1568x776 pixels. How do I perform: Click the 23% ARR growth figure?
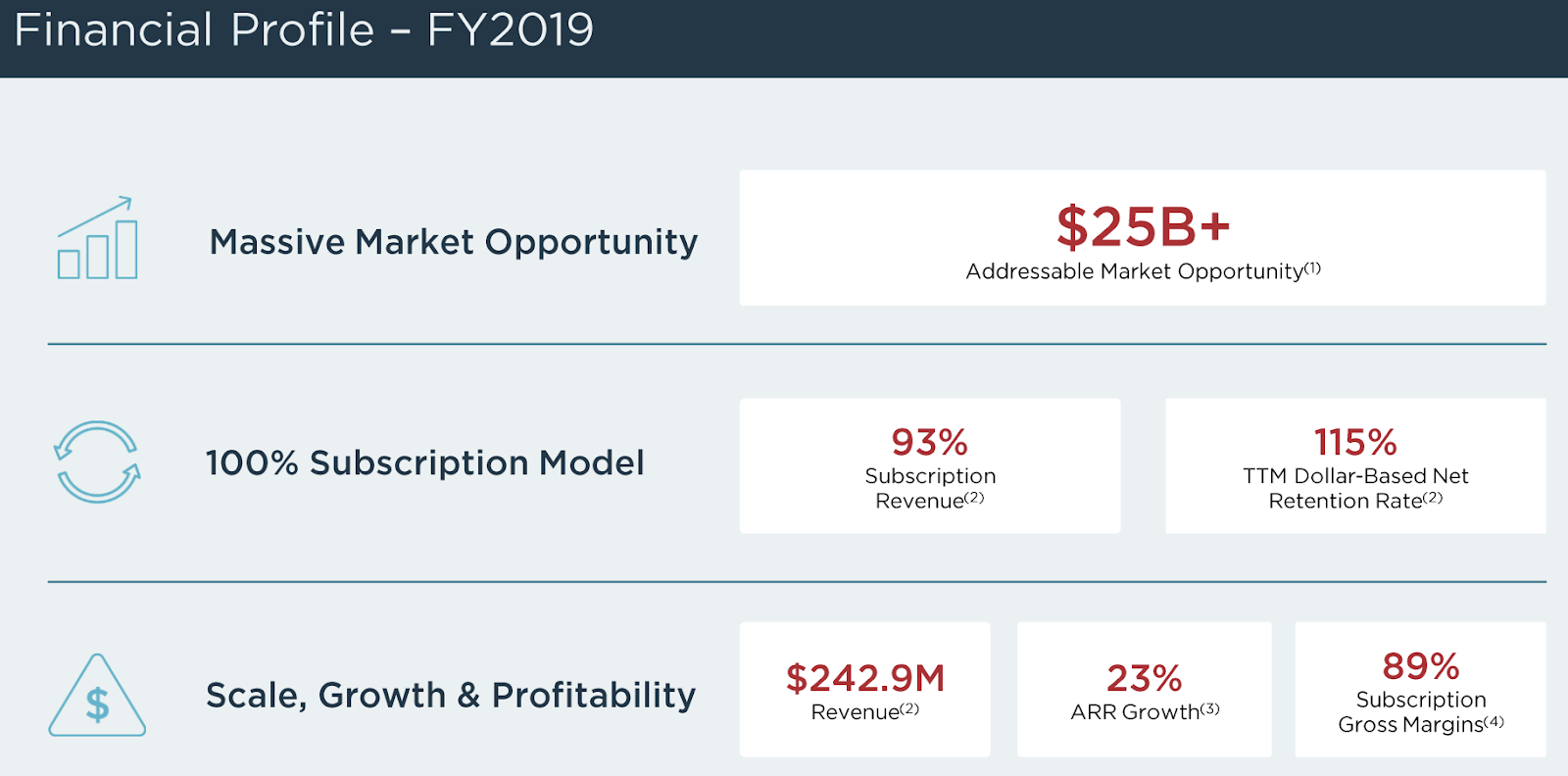point(1144,678)
